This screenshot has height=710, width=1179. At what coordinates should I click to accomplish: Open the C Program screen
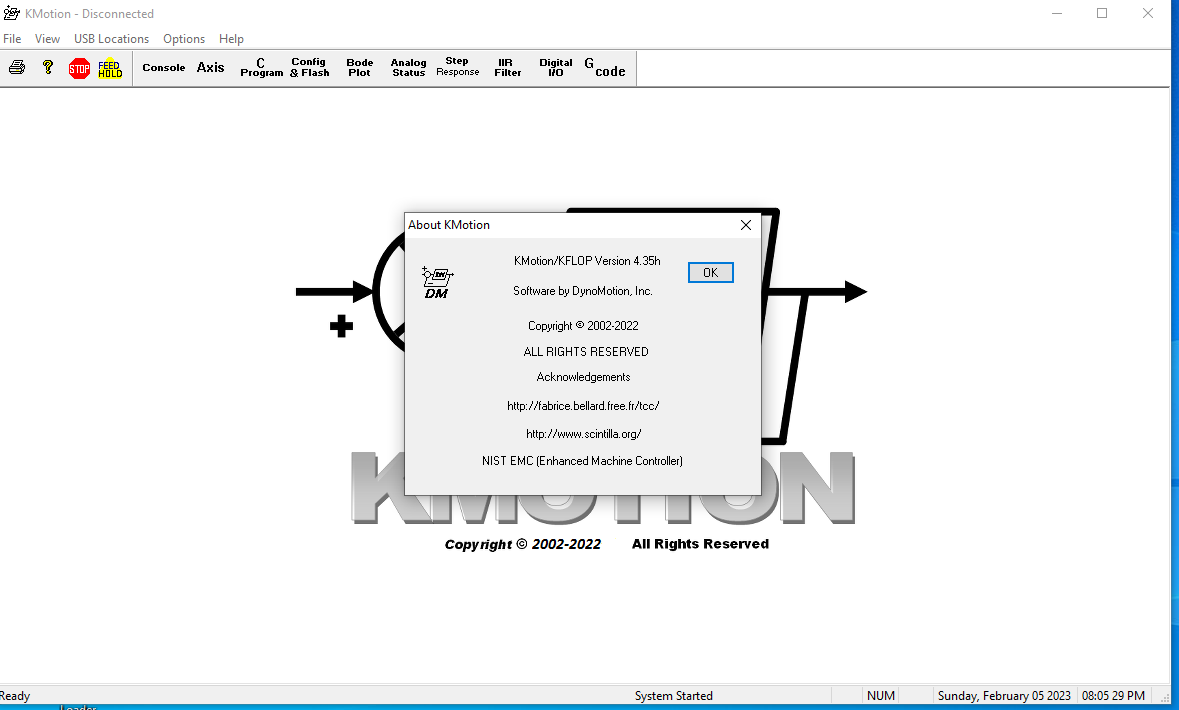[261, 68]
